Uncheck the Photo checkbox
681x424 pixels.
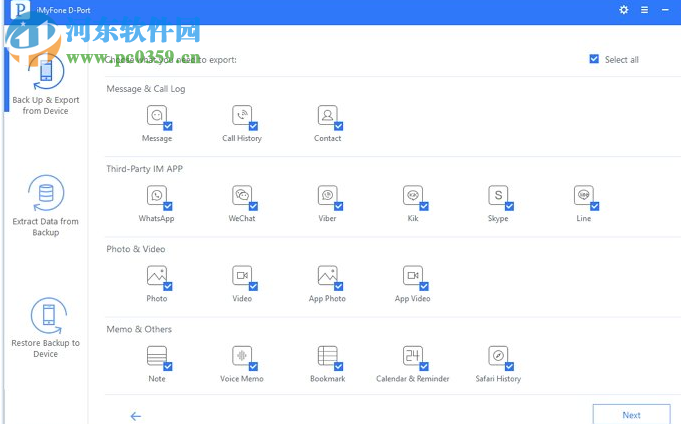[168, 287]
